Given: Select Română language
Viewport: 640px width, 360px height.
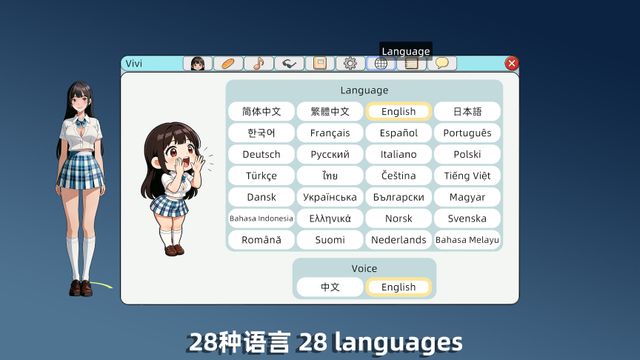Looking at the screenshot, I should click(261, 240).
